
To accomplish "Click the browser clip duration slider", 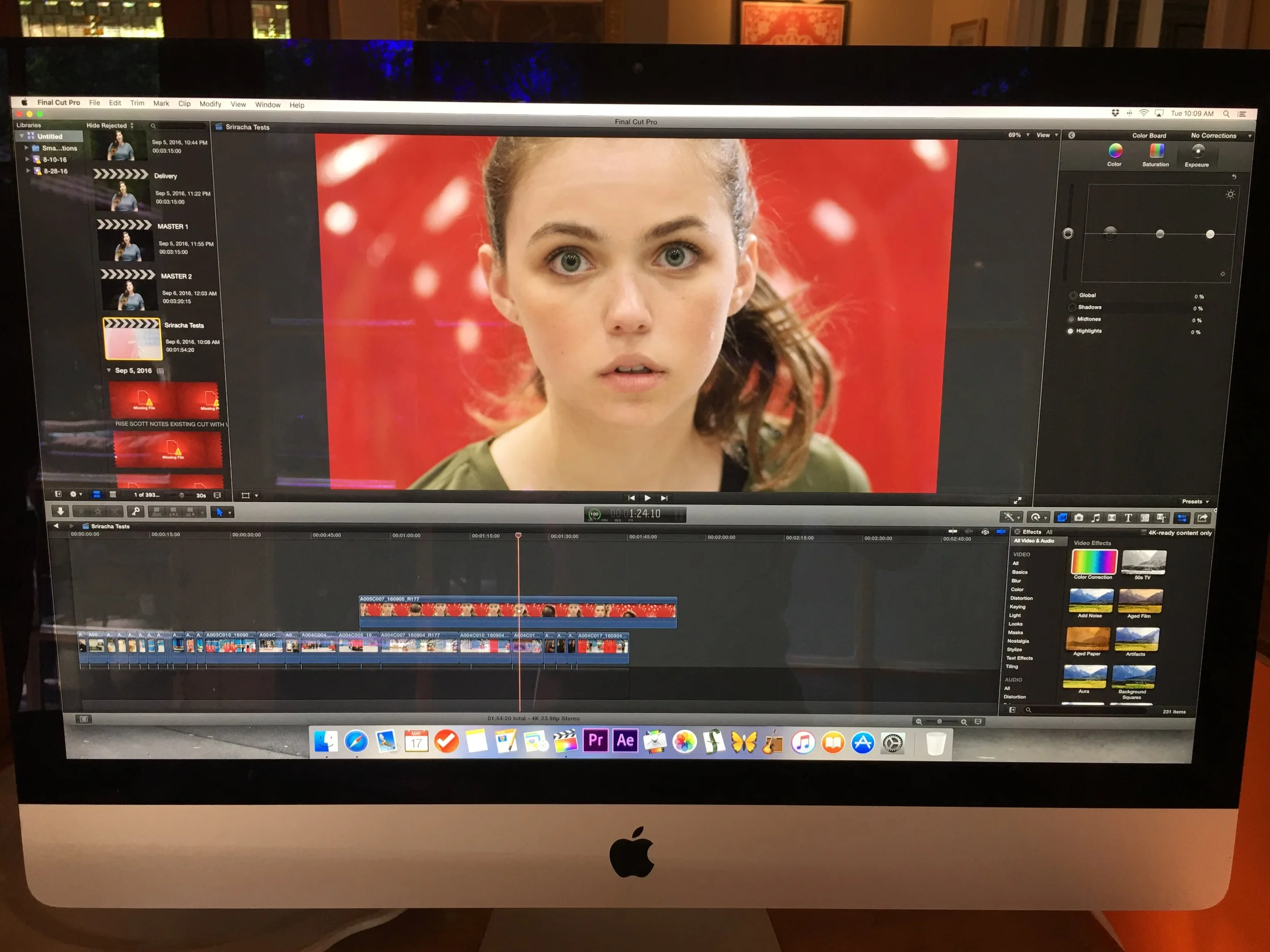I will pyautogui.click(x=182, y=495).
